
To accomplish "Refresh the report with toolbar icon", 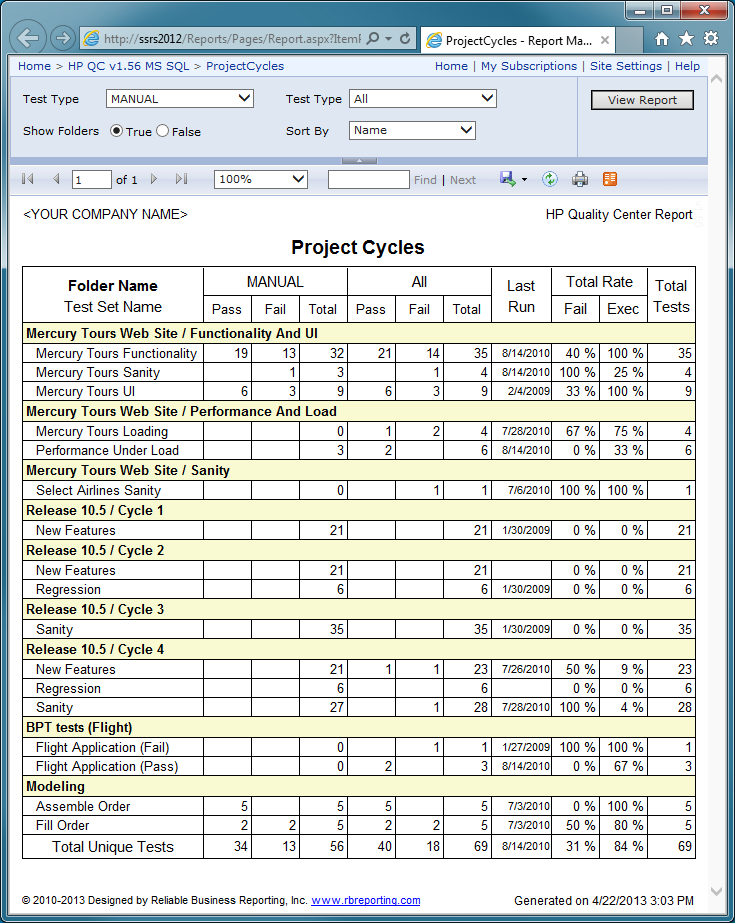I will pyautogui.click(x=550, y=179).
